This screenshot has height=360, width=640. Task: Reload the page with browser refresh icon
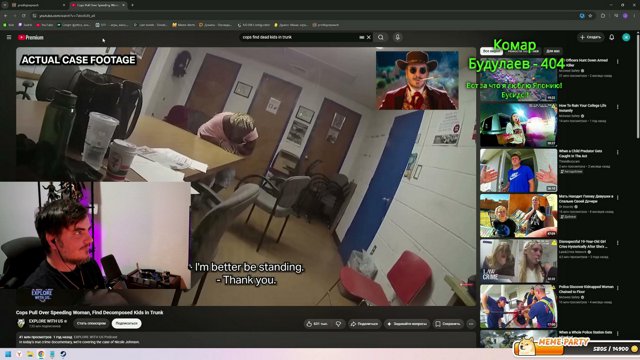coord(24,16)
